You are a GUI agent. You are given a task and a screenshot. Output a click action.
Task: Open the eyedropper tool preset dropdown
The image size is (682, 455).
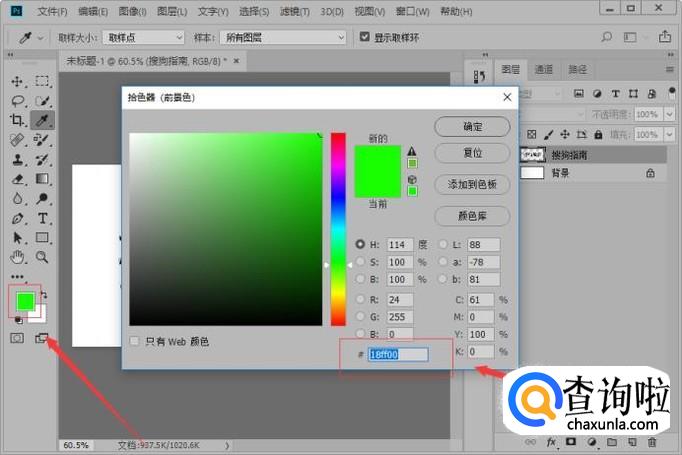[40, 38]
